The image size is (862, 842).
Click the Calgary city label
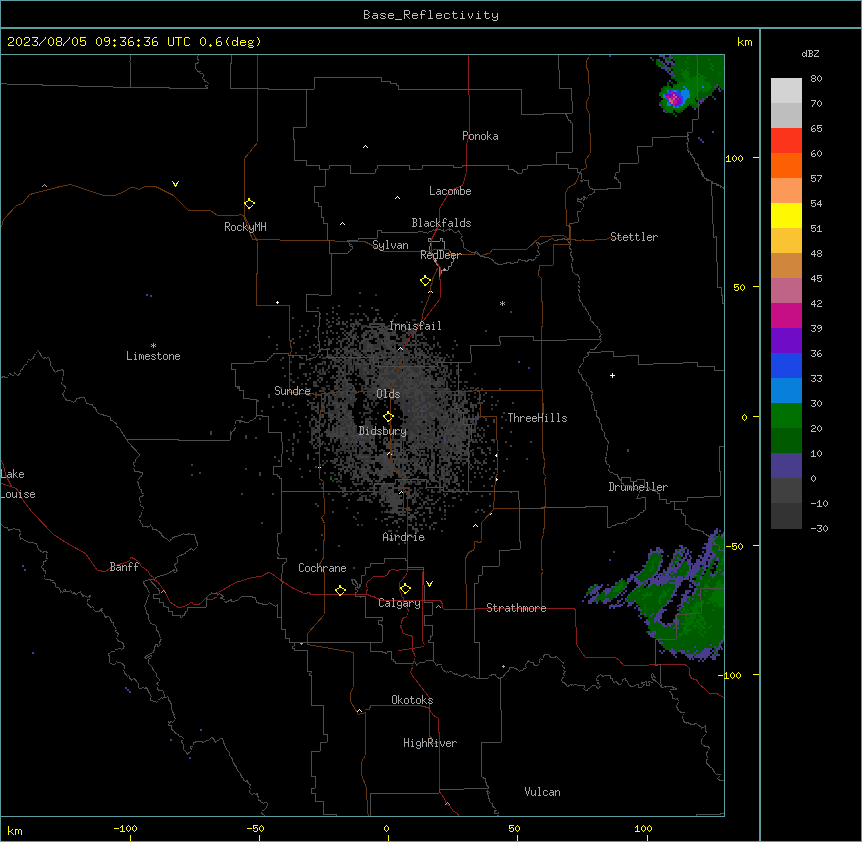(x=399, y=603)
